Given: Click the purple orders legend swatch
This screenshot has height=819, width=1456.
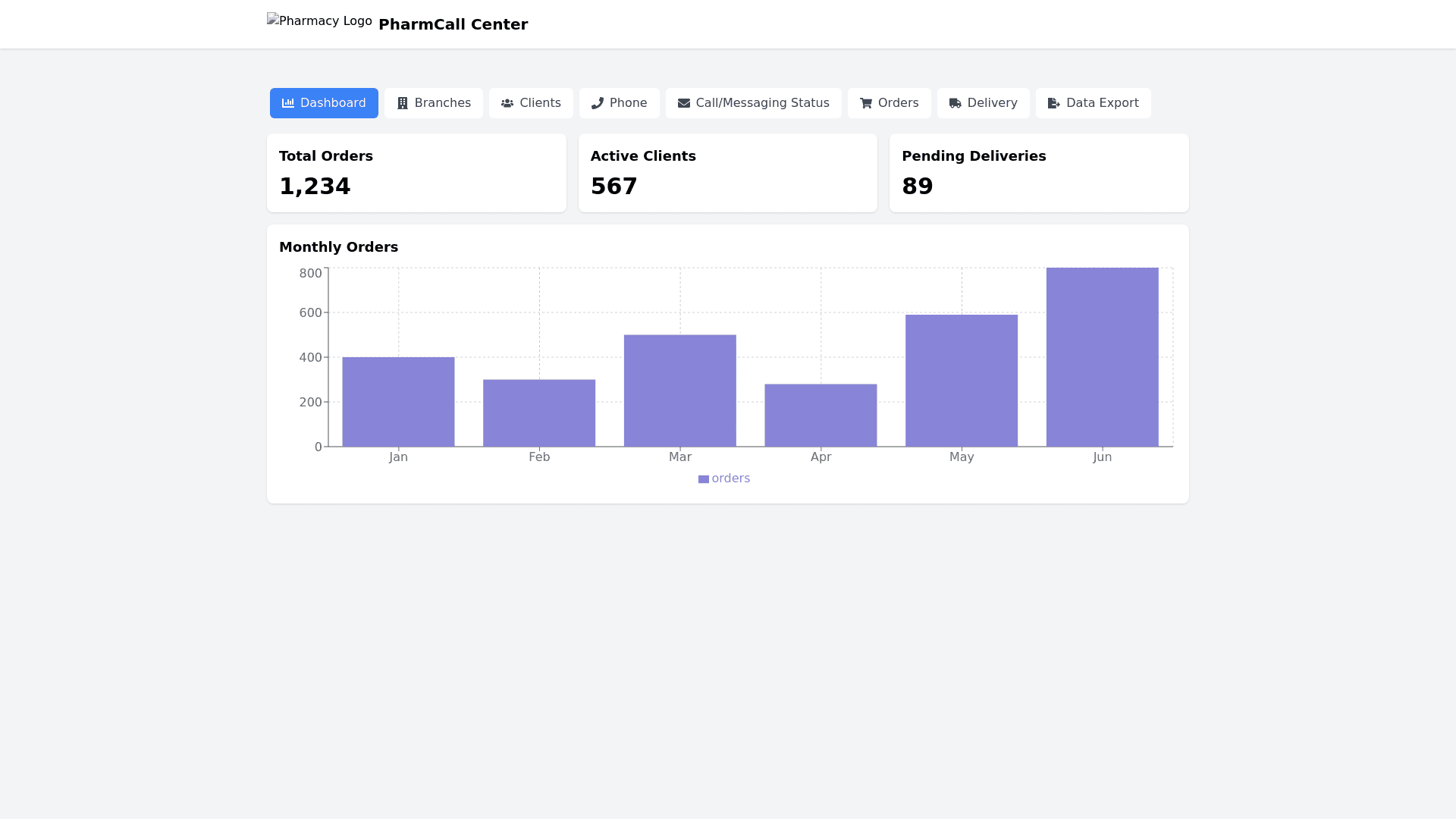Looking at the screenshot, I should (704, 479).
